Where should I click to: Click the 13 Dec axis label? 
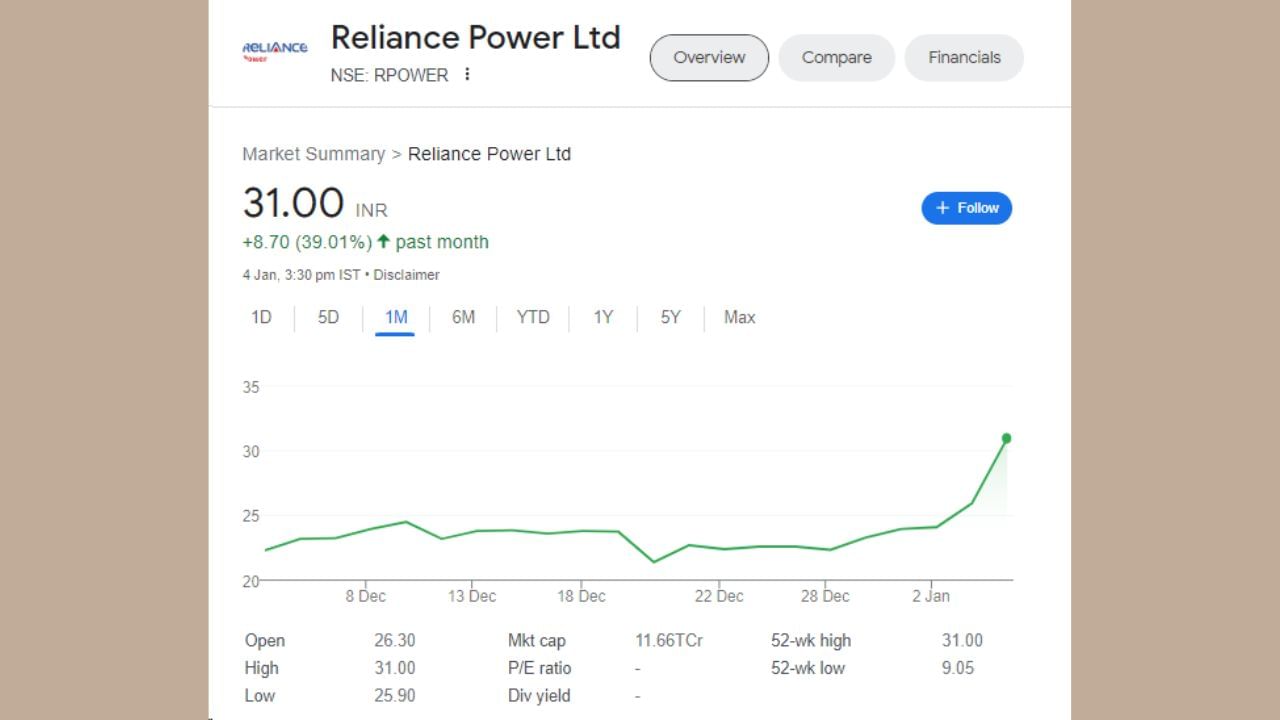pos(472,596)
